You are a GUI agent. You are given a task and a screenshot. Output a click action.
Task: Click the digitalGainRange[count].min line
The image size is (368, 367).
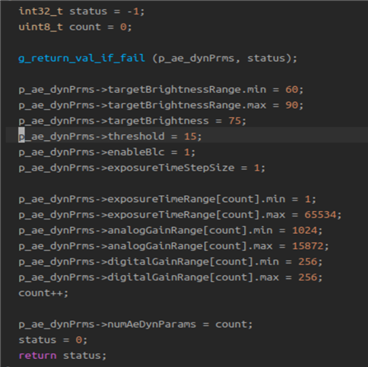[170, 262]
